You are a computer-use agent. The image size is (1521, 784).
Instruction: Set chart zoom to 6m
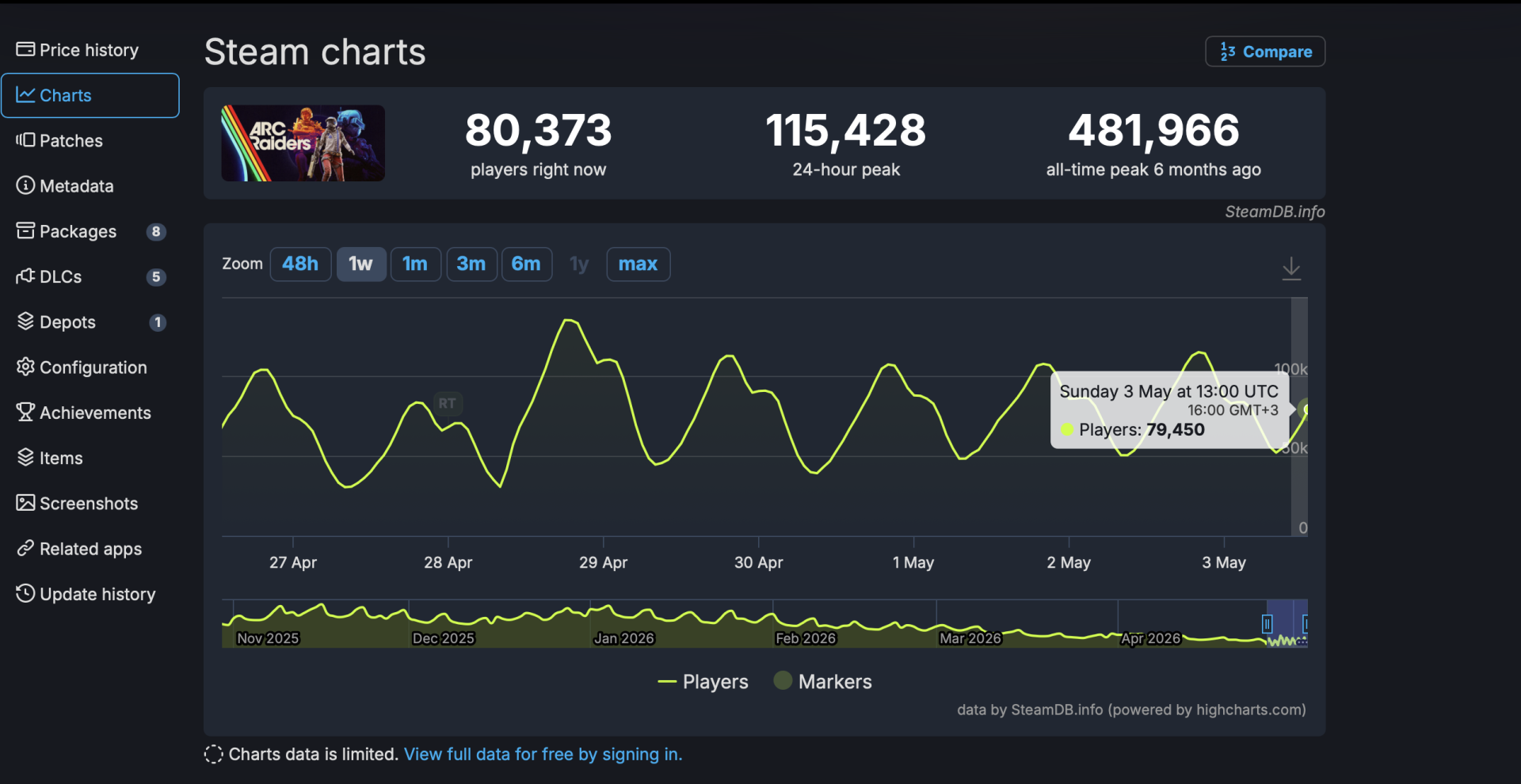526,264
